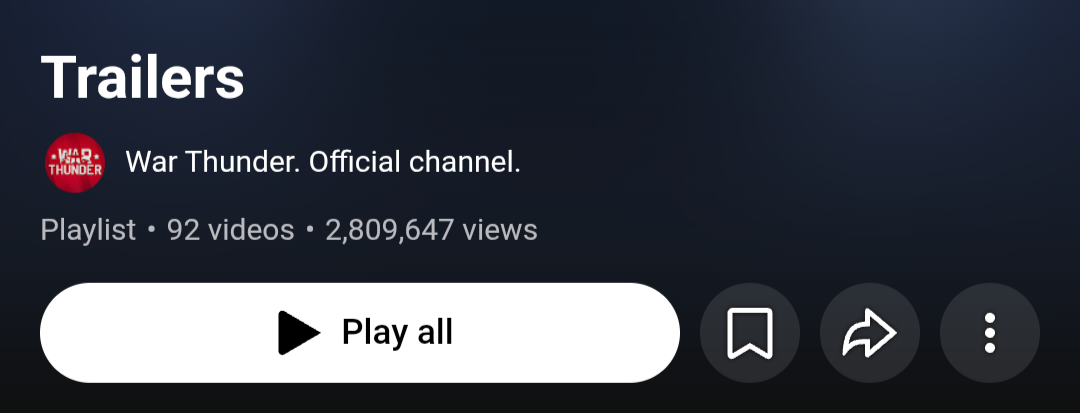Click the 92 videos count text
Screen dimensions: 1080x413
[x=231, y=230]
